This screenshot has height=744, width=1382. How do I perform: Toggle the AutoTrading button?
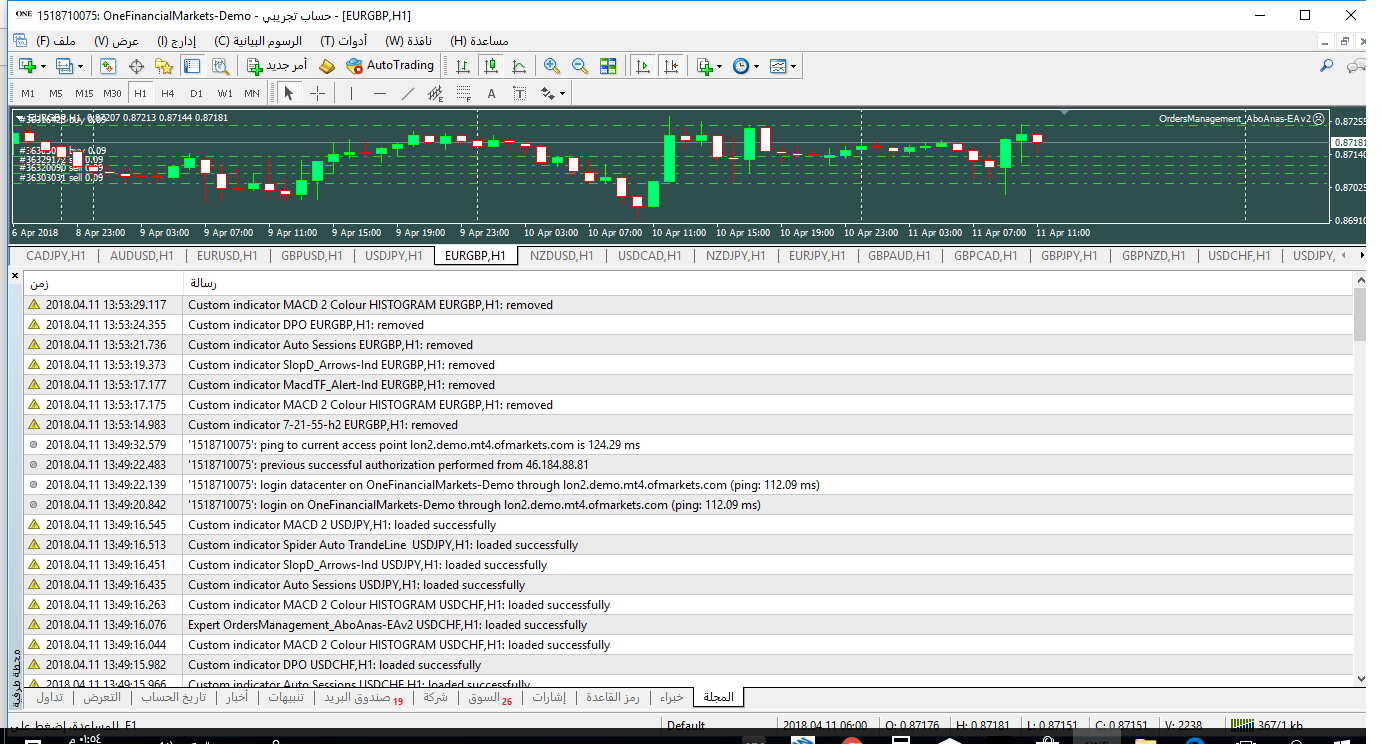pyautogui.click(x=390, y=66)
